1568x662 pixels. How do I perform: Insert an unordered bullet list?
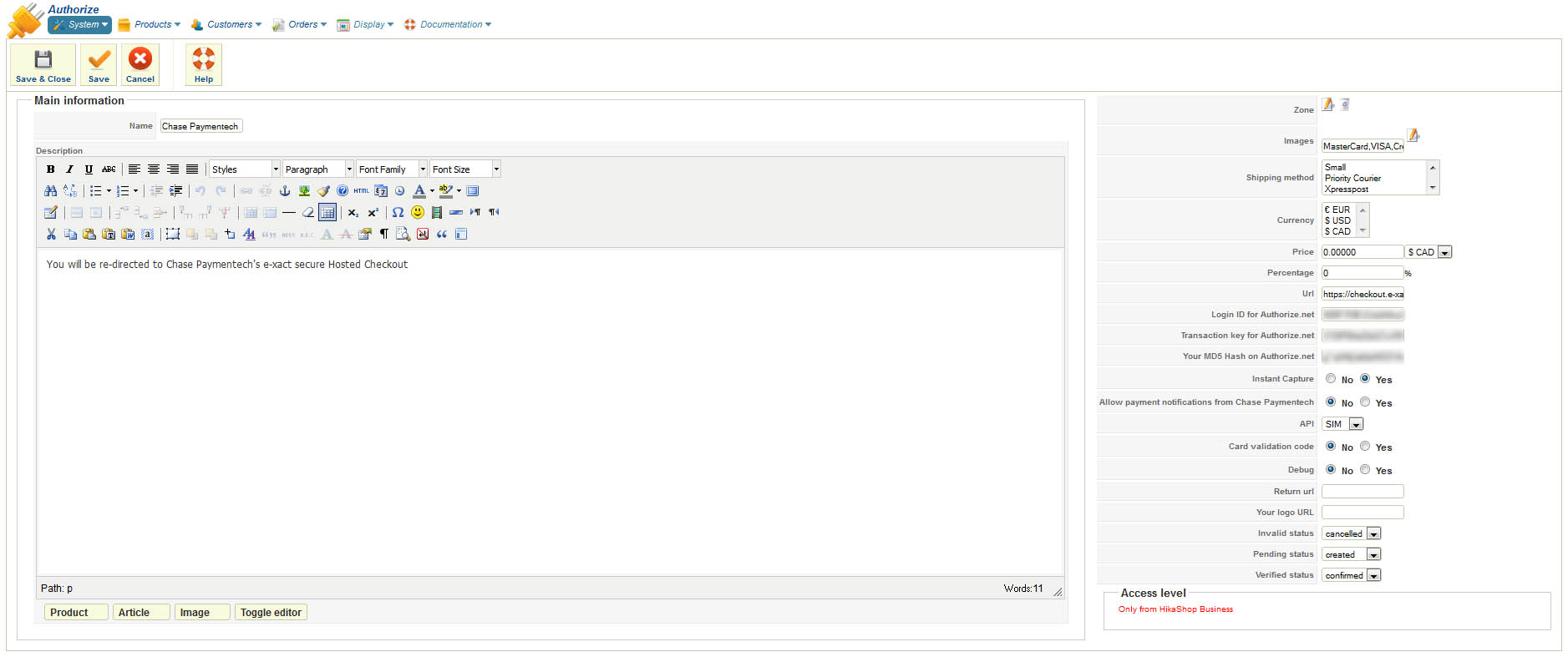96,191
